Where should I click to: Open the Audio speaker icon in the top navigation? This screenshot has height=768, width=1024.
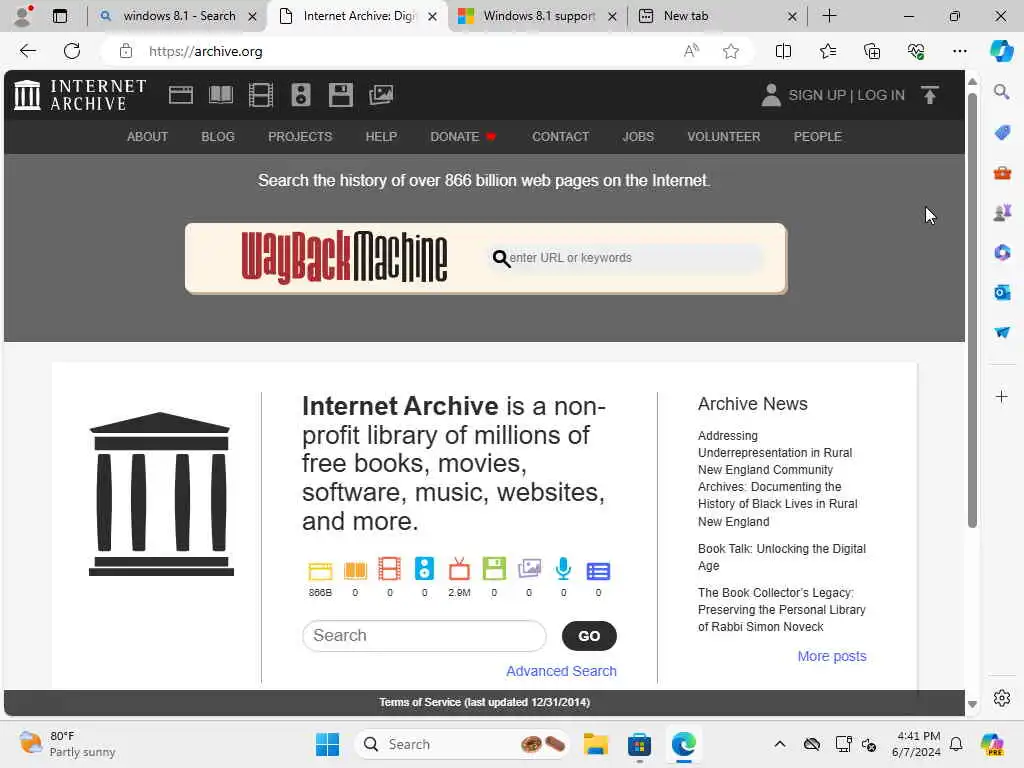pyautogui.click(x=300, y=95)
